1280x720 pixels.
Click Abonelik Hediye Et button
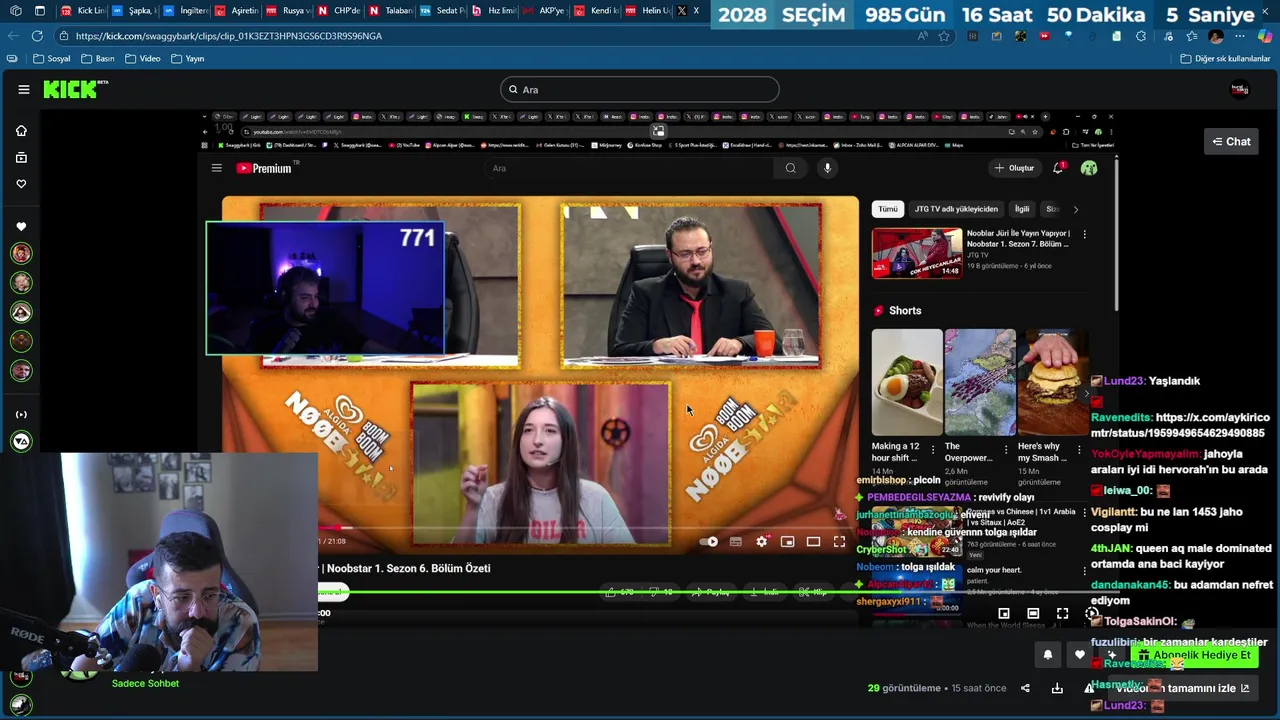coord(1194,655)
